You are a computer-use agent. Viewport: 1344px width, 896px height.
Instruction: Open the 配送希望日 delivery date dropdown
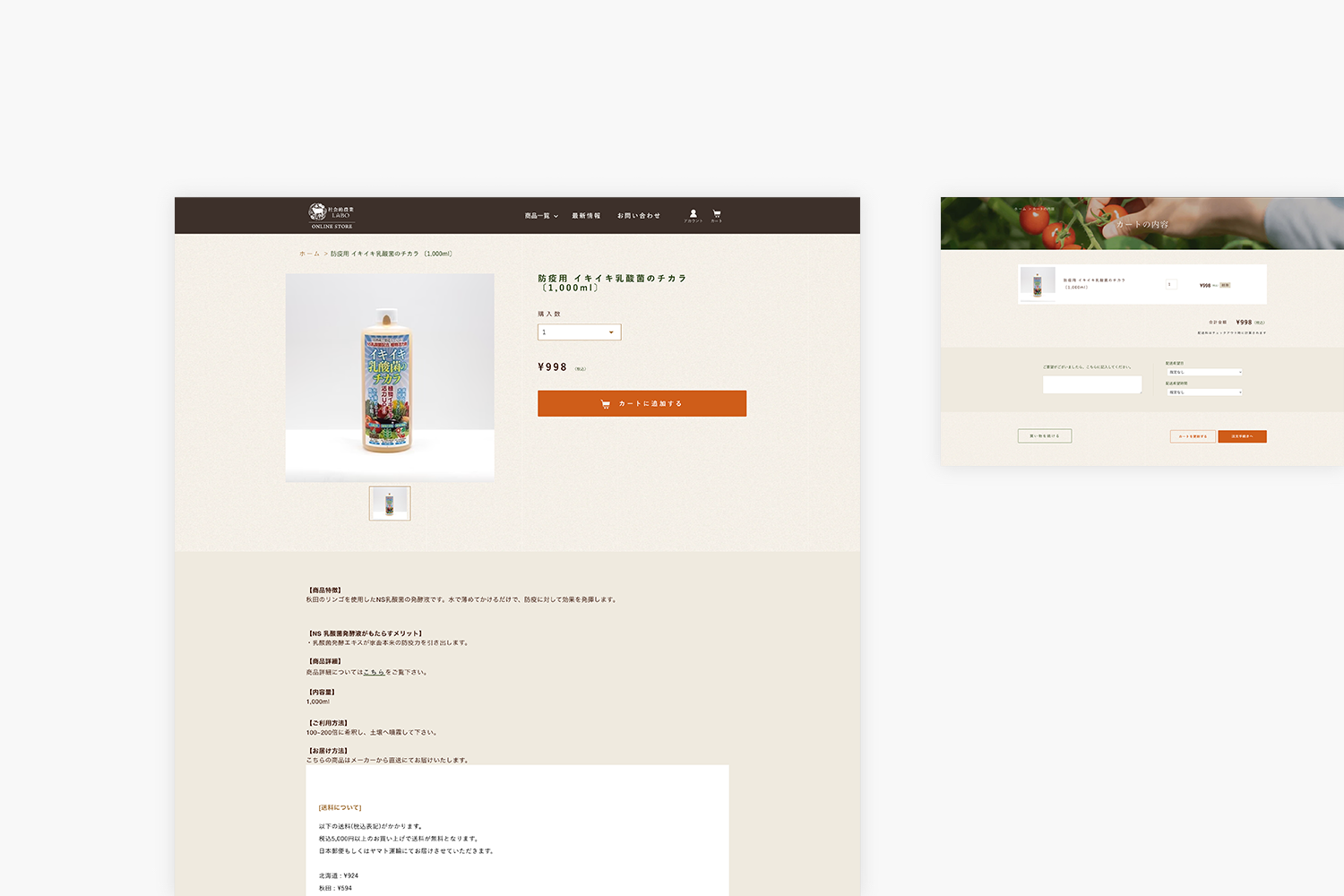click(x=1204, y=372)
